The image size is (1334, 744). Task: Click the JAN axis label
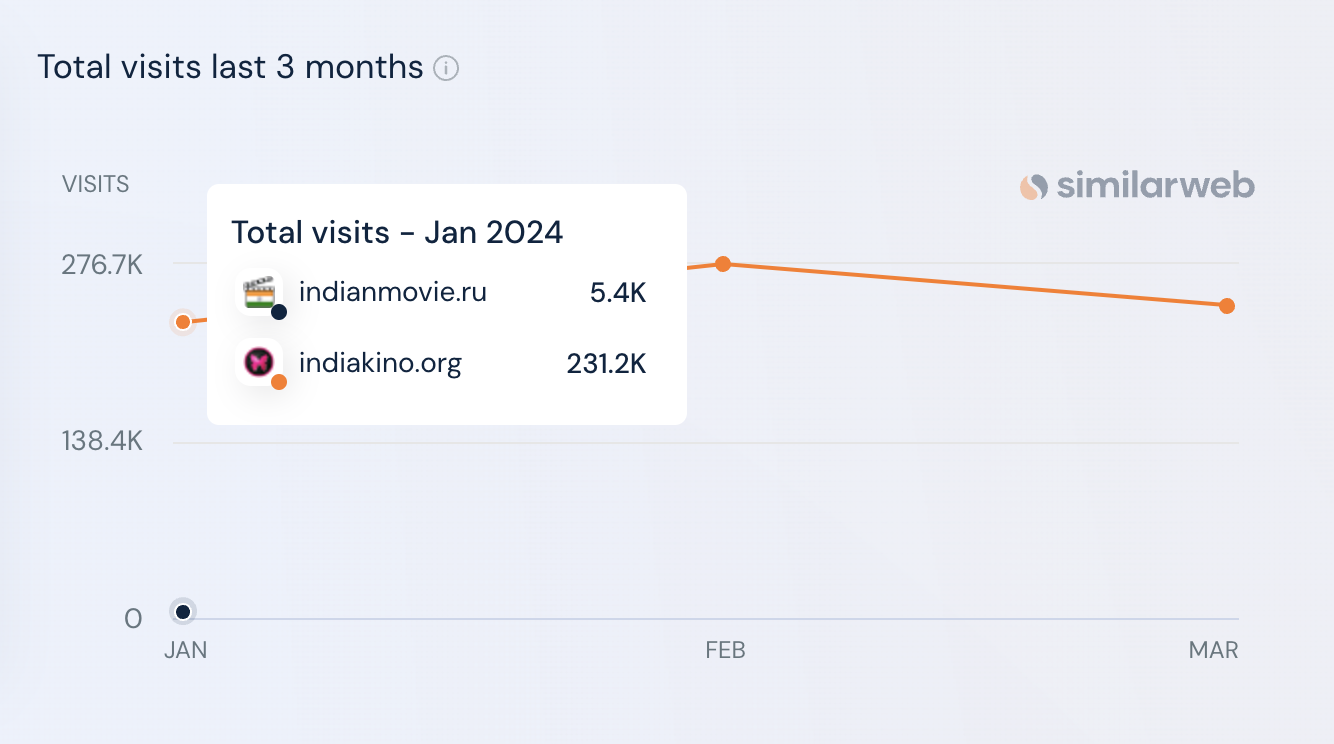[x=186, y=651]
